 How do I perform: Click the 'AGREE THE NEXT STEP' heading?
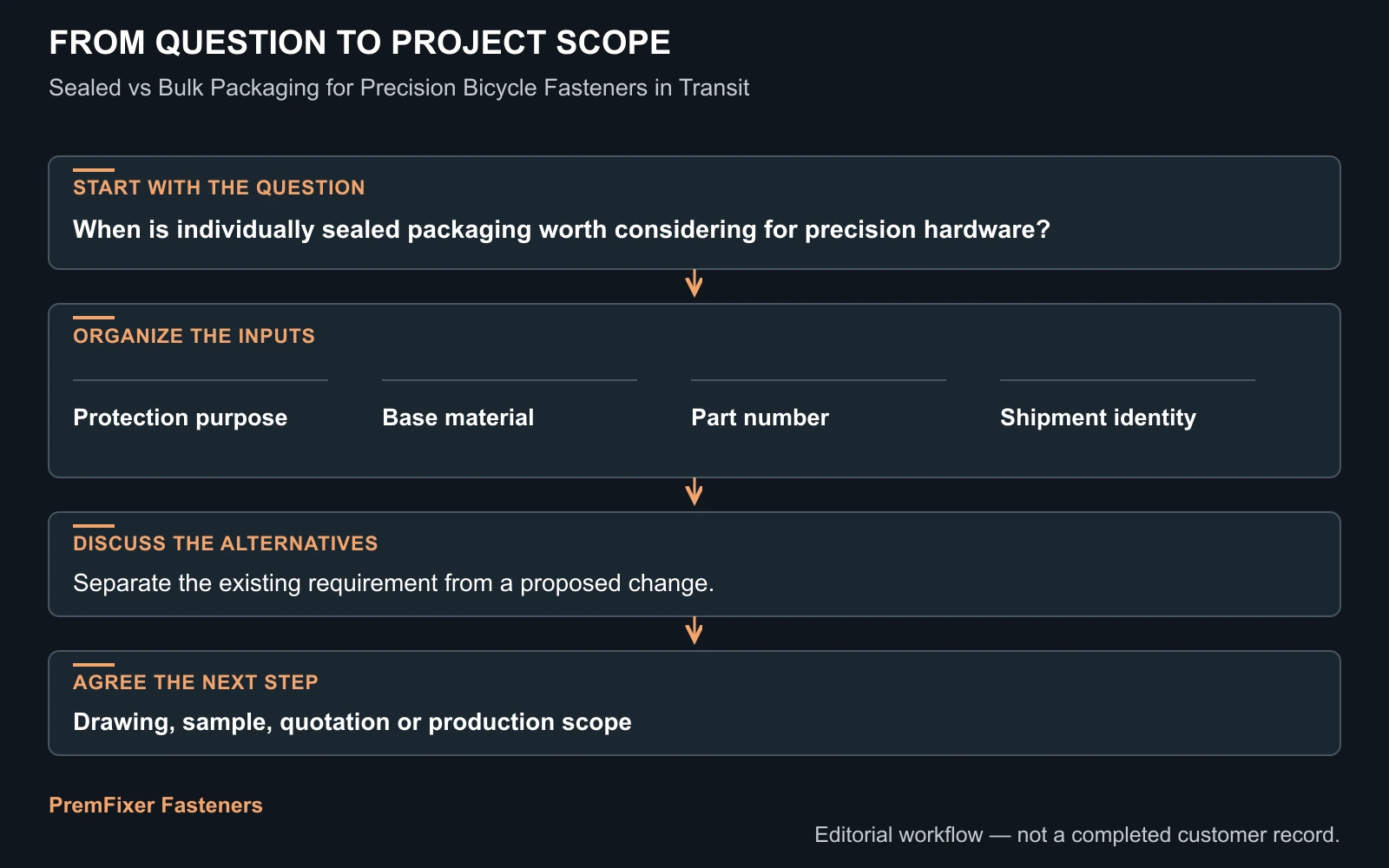point(195,682)
